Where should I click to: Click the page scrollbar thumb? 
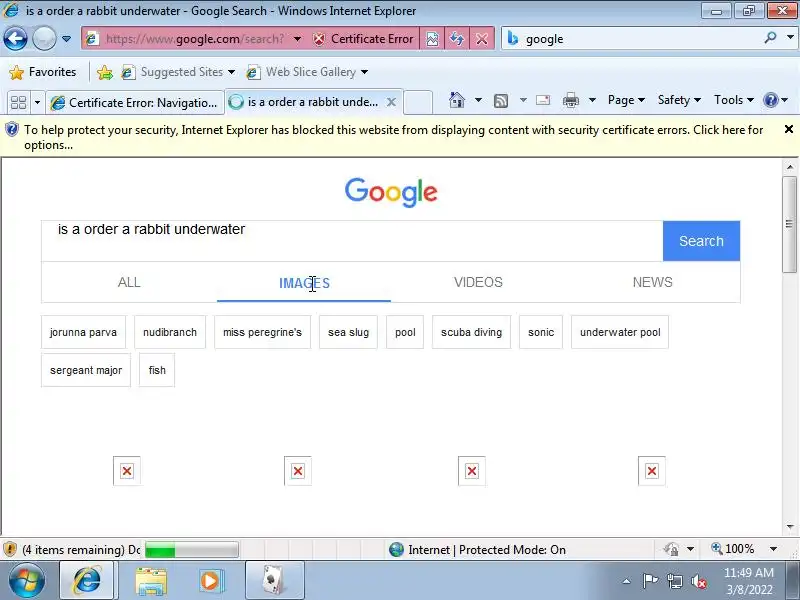coord(789,224)
